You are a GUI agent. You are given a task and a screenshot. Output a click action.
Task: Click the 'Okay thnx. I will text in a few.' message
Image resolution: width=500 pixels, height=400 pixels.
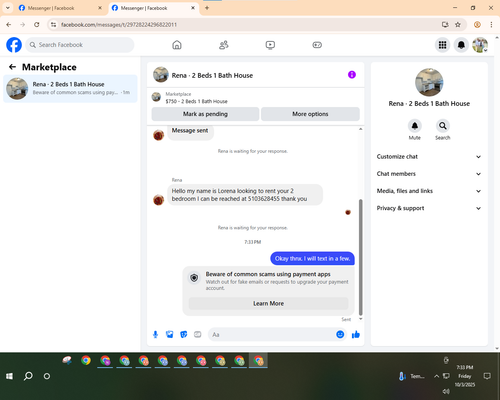[x=312, y=259]
